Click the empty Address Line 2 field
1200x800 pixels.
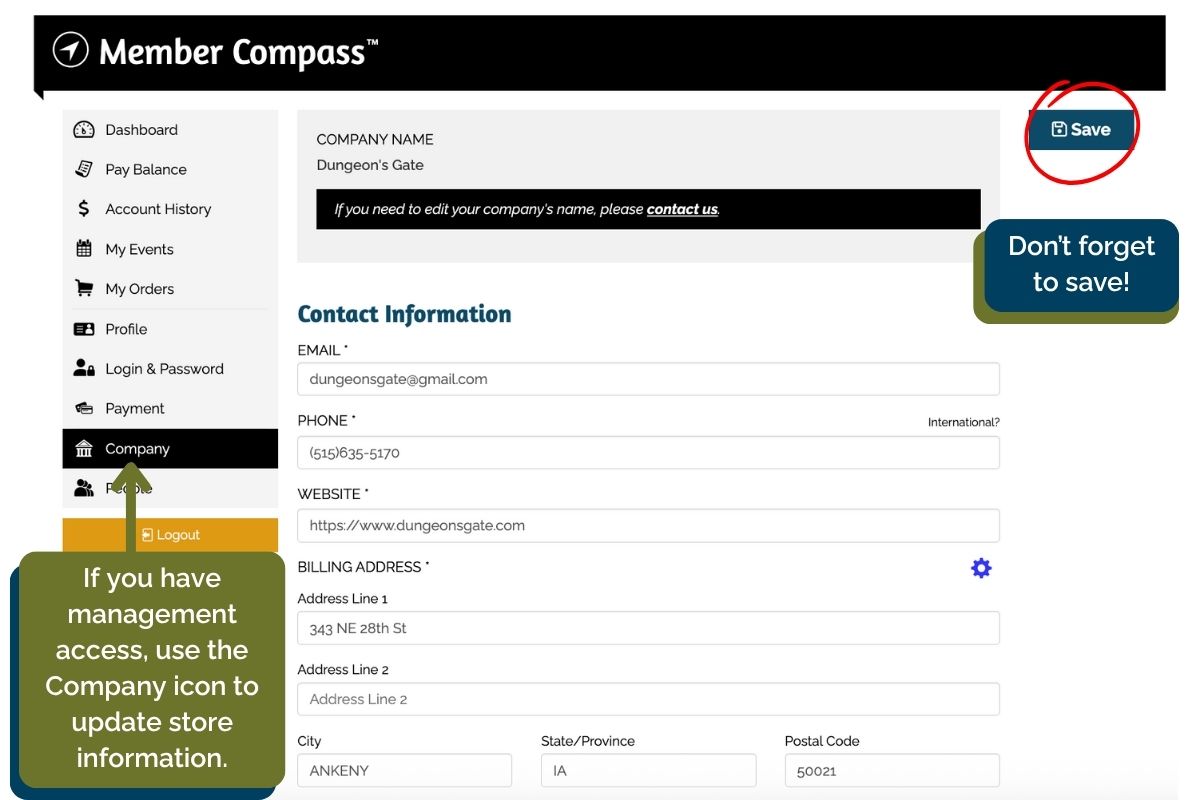pos(648,699)
